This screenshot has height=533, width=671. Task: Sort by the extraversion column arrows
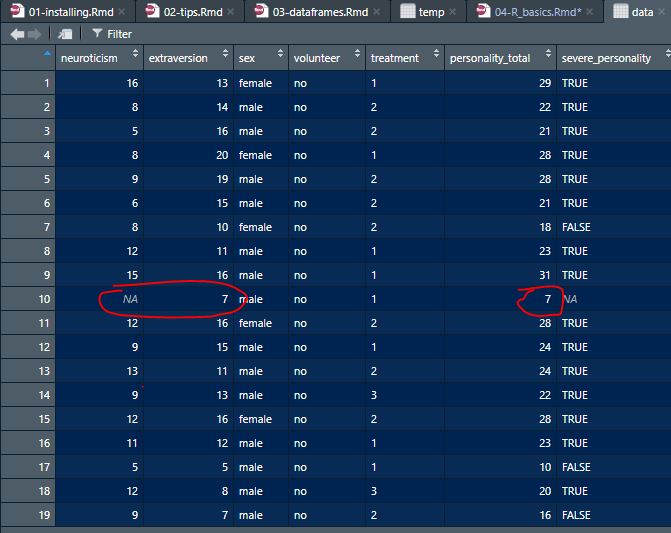coord(225,54)
